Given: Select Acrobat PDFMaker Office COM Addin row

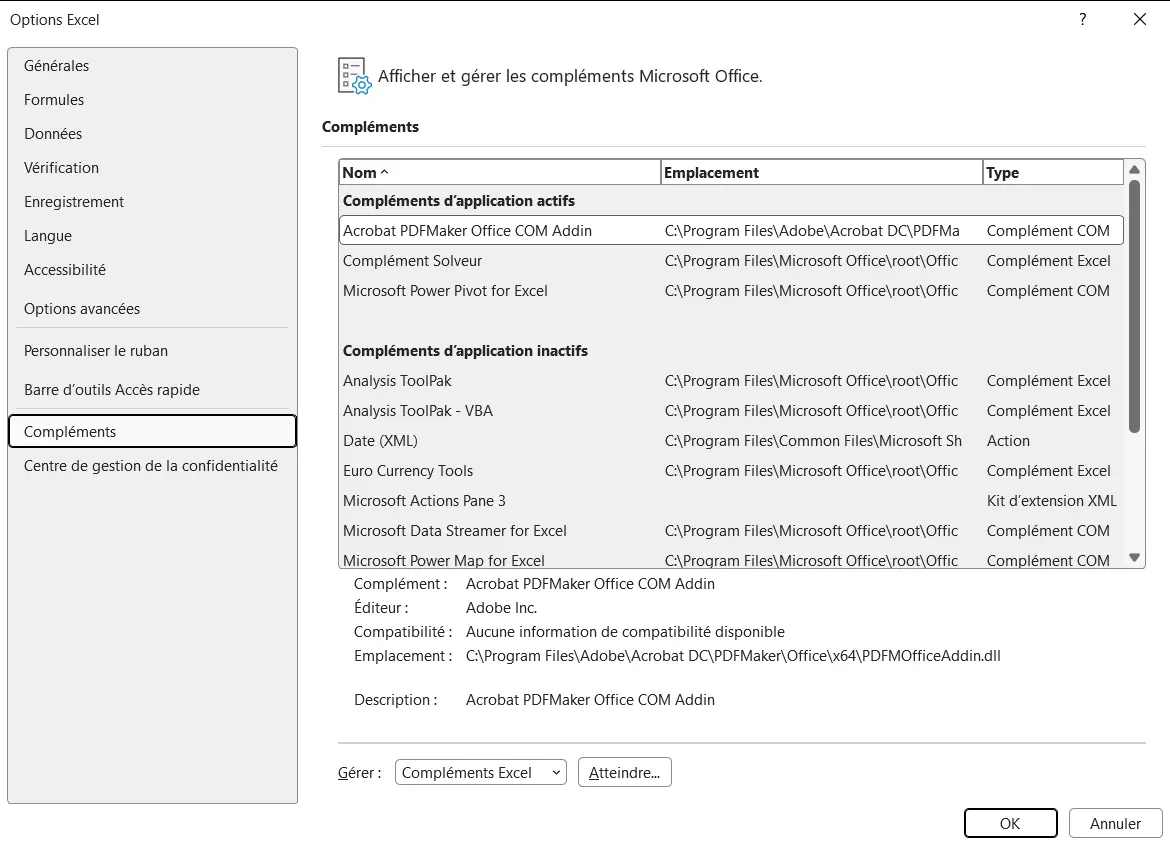Looking at the screenshot, I should [x=731, y=231].
